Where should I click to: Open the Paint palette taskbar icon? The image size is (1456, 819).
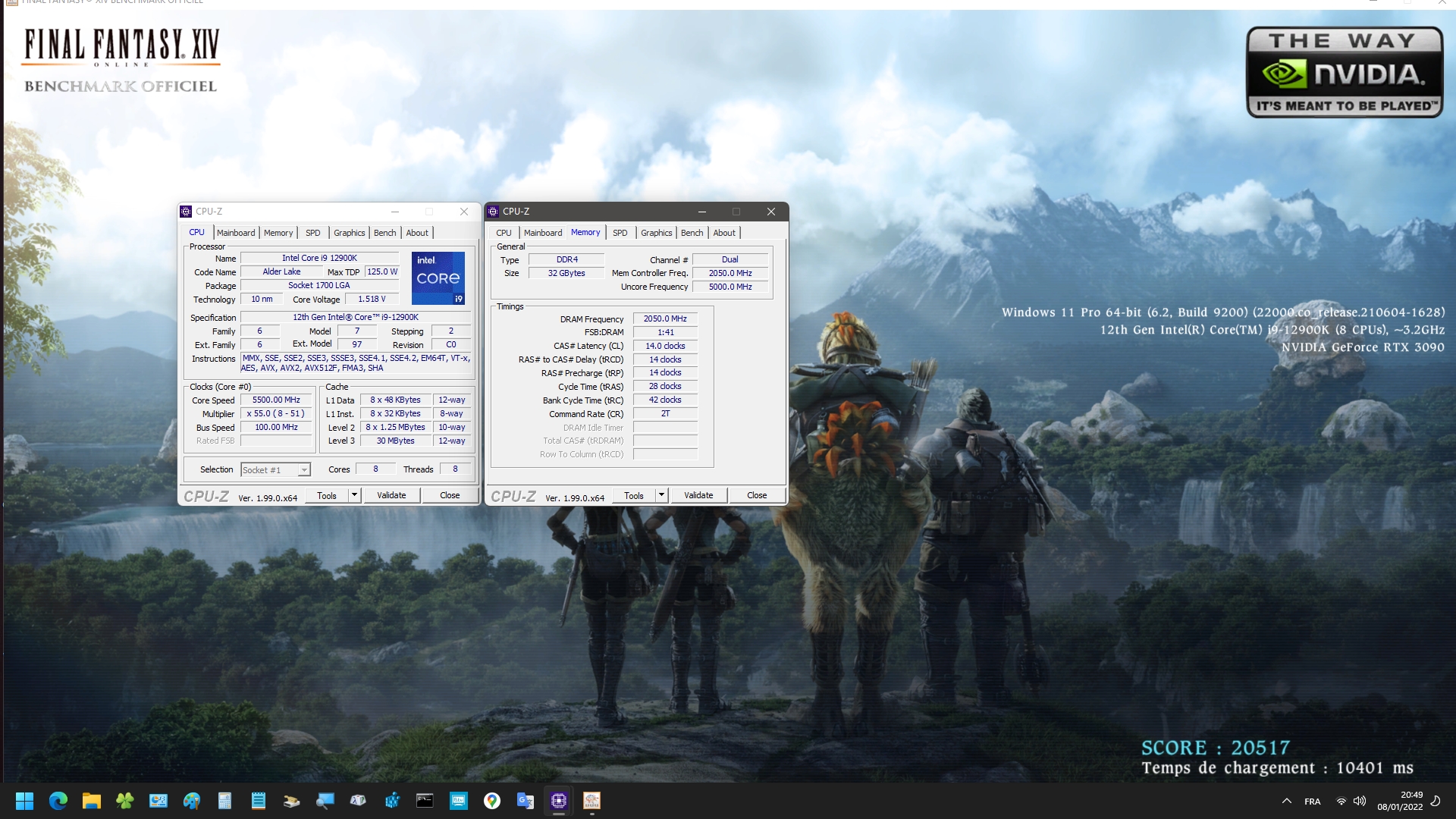coord(192,801)
